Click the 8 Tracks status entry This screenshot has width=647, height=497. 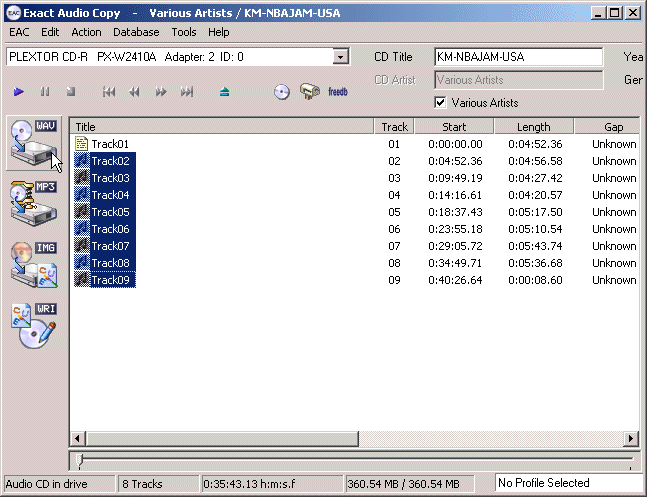pyautogui.click(x=159, y=483)
